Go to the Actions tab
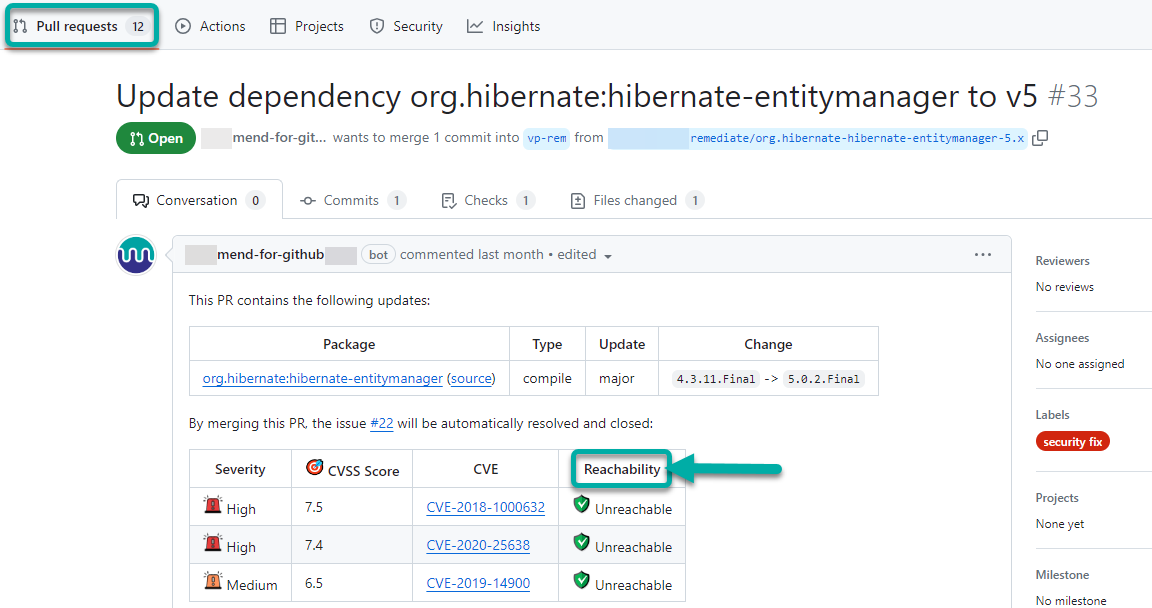 (210, 27)
